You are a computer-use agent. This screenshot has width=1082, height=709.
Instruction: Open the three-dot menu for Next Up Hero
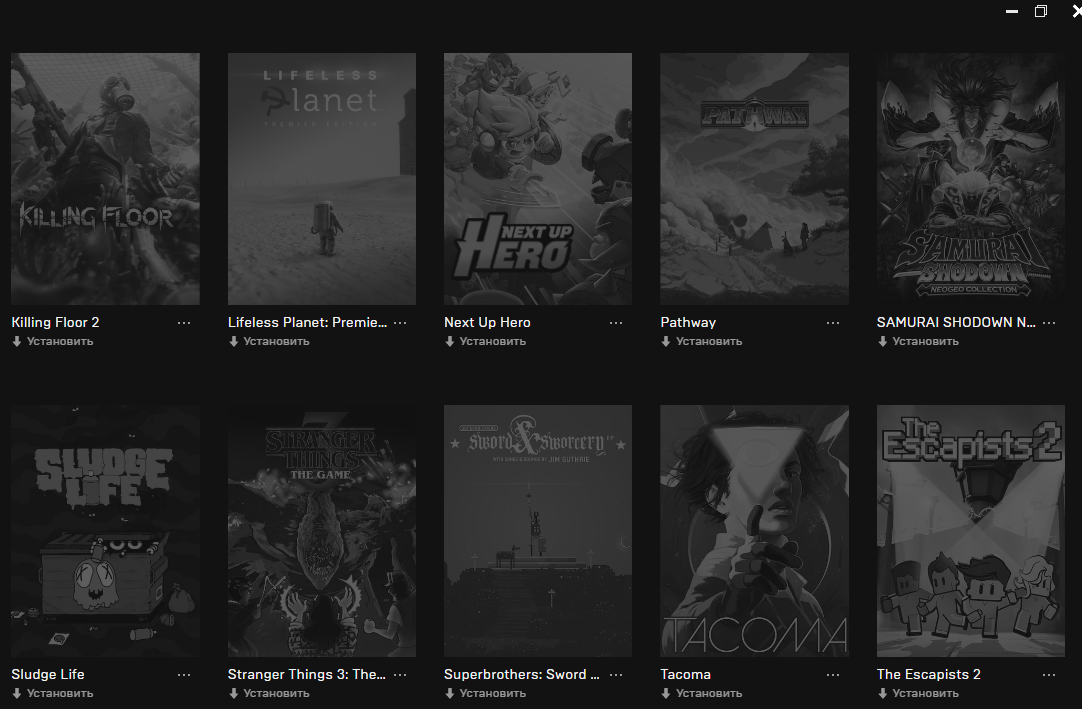(x=616, y=323)
